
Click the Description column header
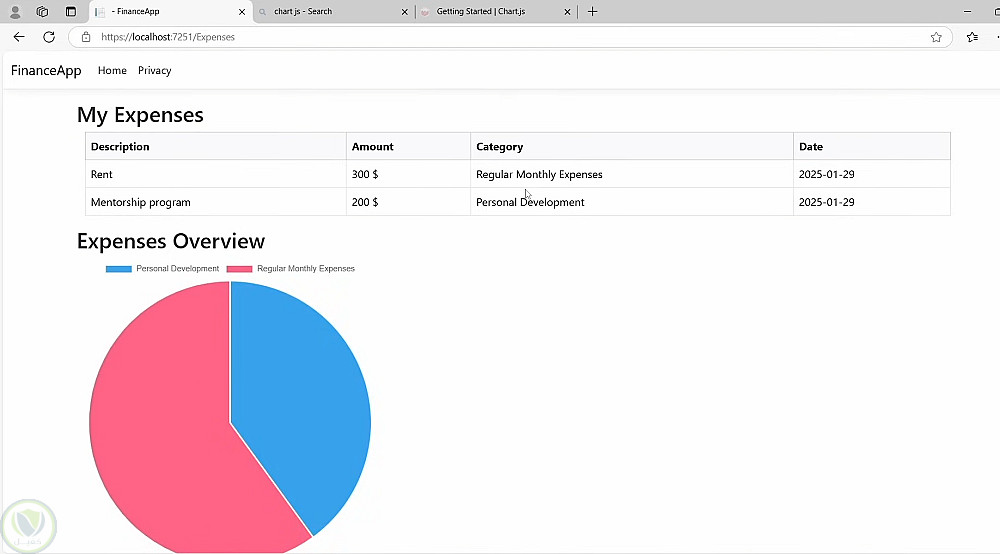pos(216,147)
